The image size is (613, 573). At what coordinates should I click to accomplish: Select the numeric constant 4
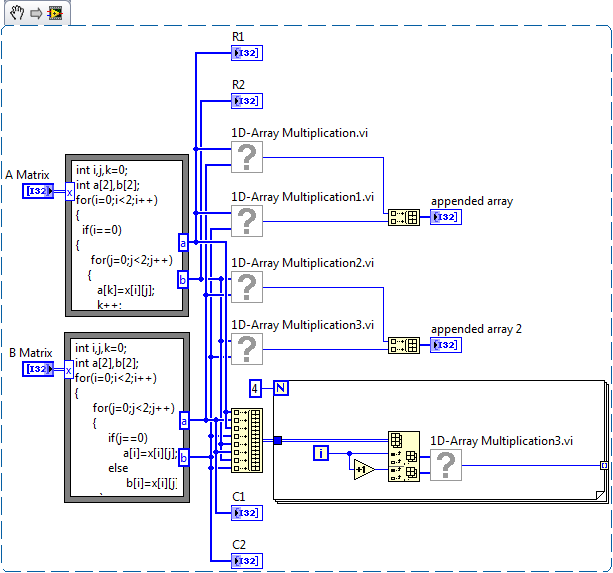256,388
